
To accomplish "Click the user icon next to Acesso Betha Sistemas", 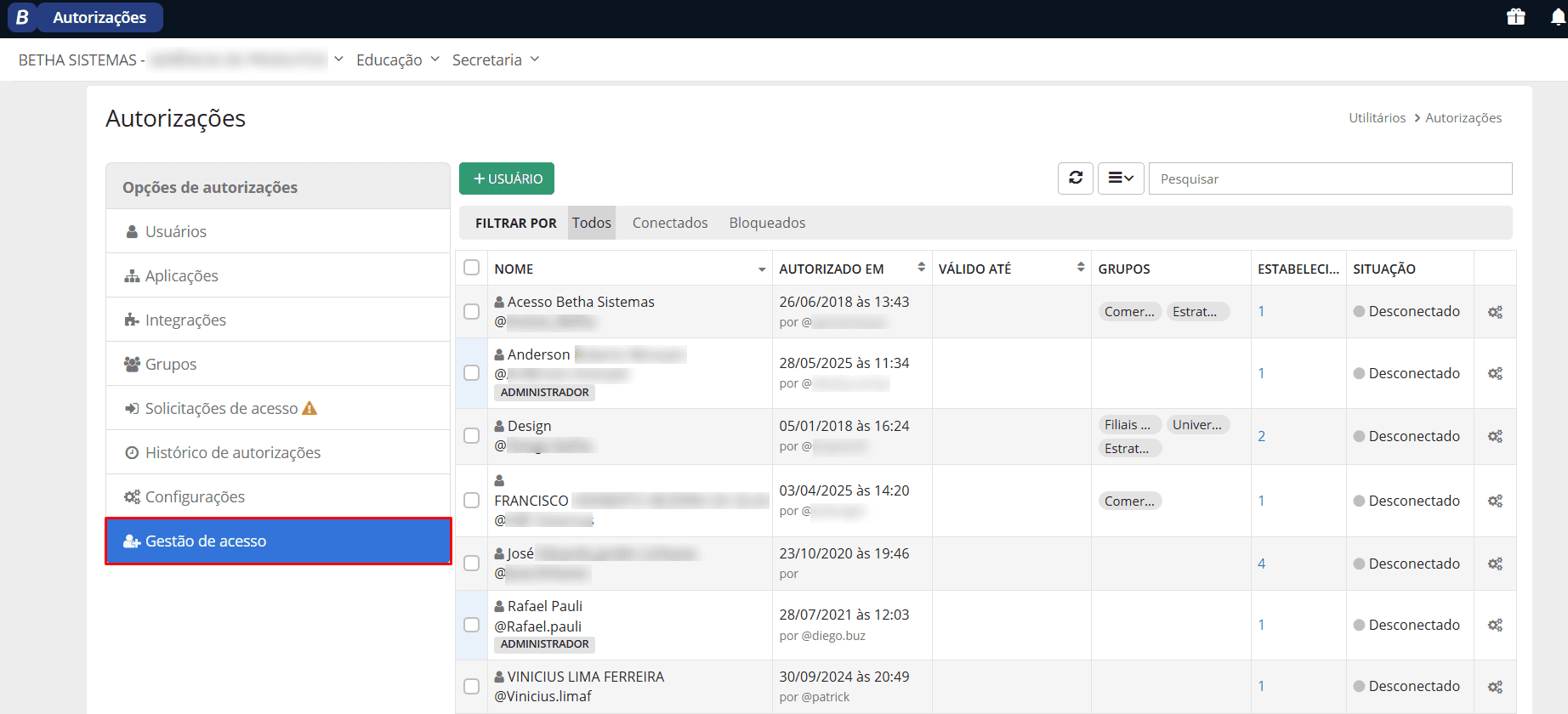I will point(500,302).
